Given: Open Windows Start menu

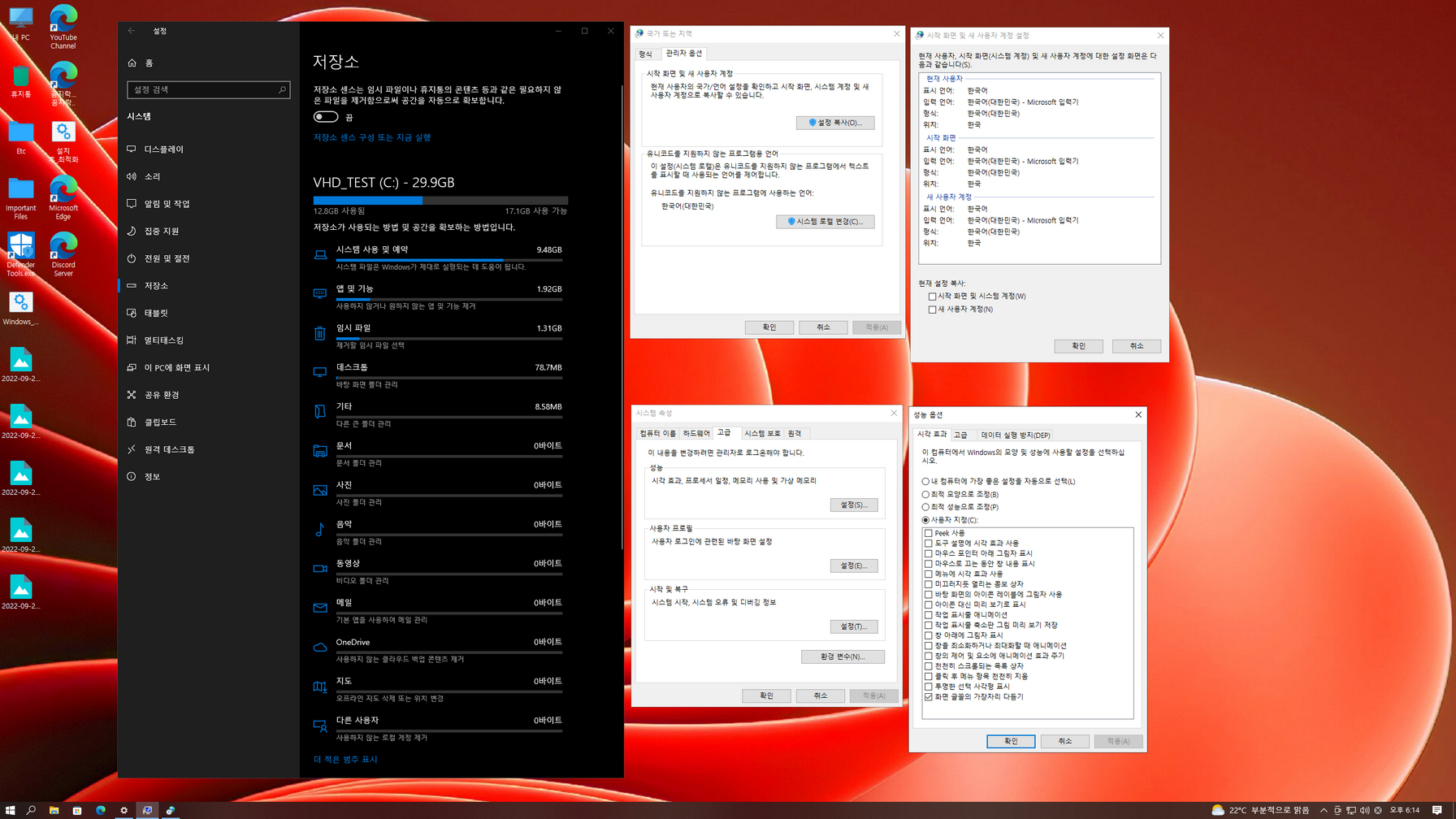Looking at the screenshot, I should click(11, 810).
